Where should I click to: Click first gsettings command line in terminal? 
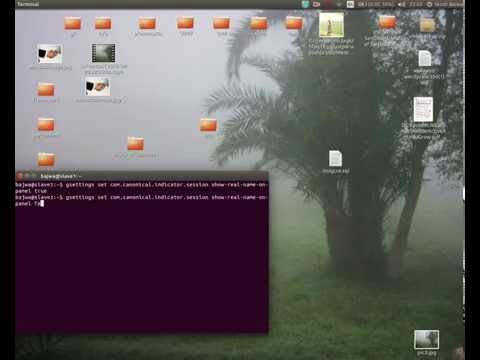[141, 185]
